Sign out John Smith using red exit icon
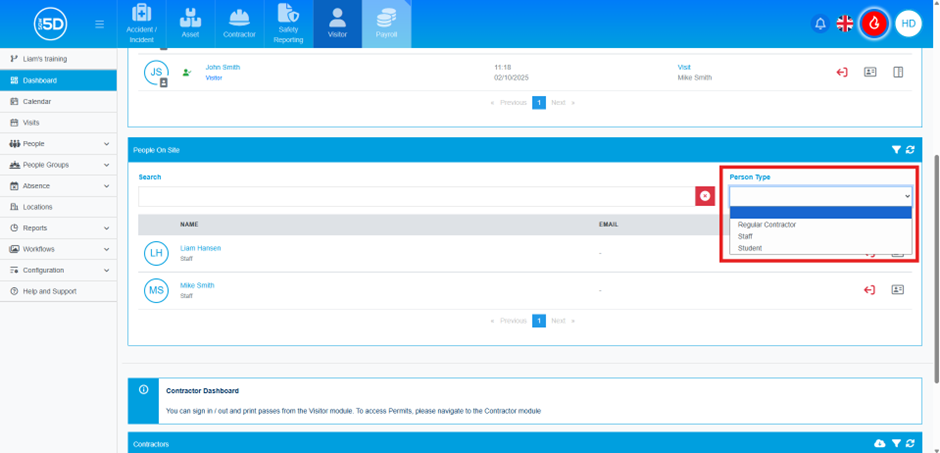Viewport: 940px width, 453px height. click(842, 72)
